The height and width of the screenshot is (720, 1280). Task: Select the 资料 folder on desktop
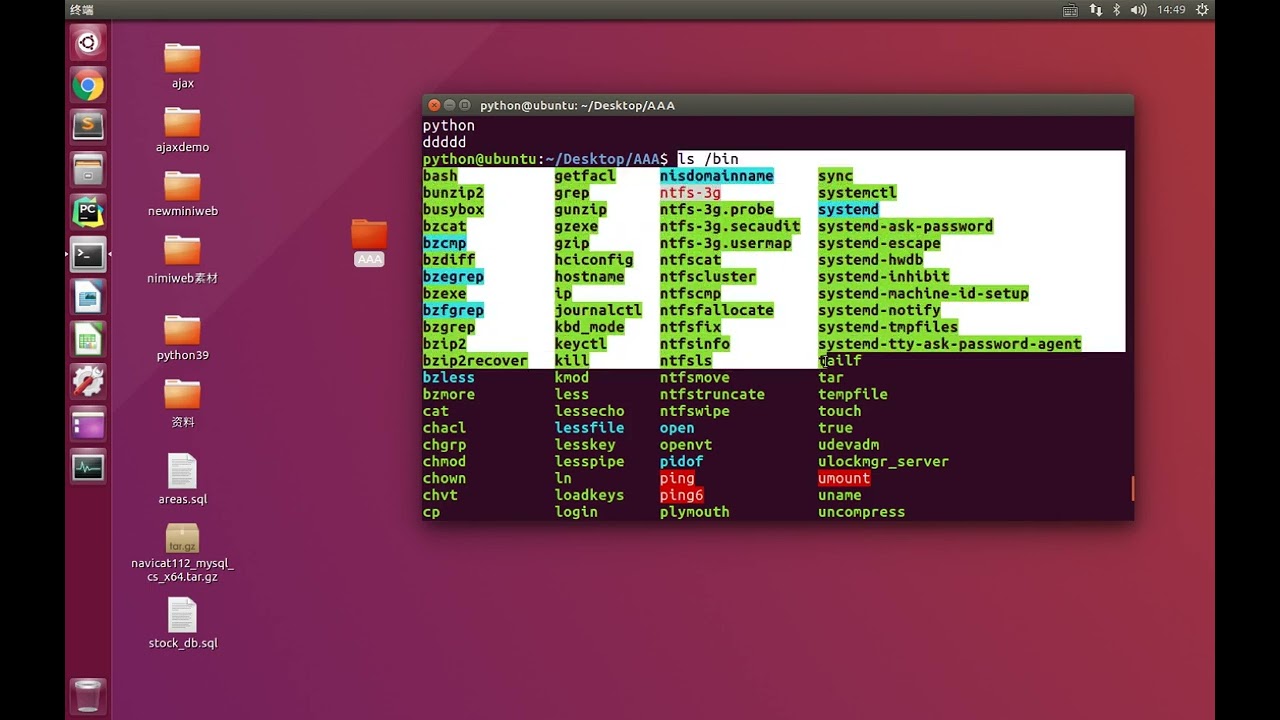coord(182,404)
